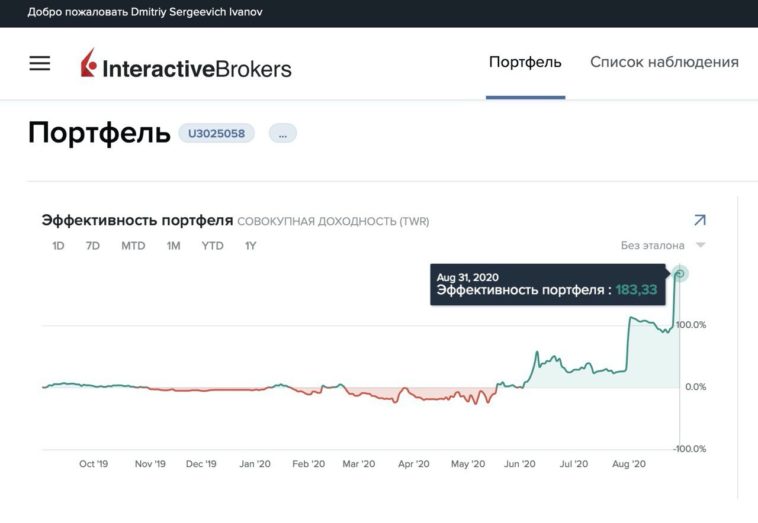Select the MTD time range

pyautogui.click(x=133, y=245)
